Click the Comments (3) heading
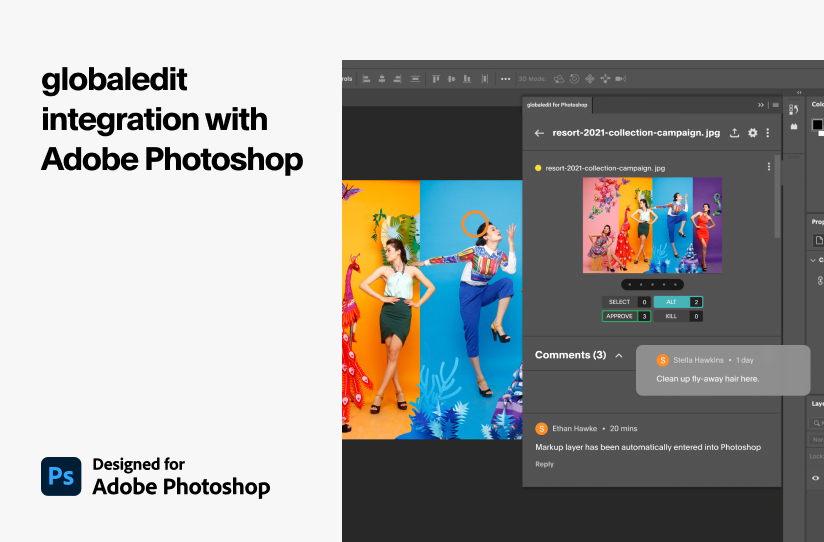 (x=571, y=355)
